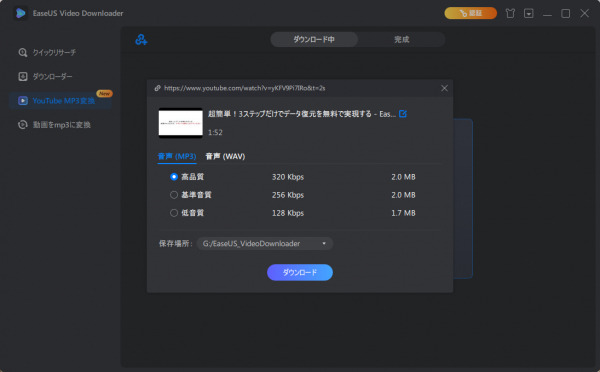The width and height of the screenshot is (600, 372).
Task: Close the download options dialog
Action: pyautogui.click(x=444, y=88)
